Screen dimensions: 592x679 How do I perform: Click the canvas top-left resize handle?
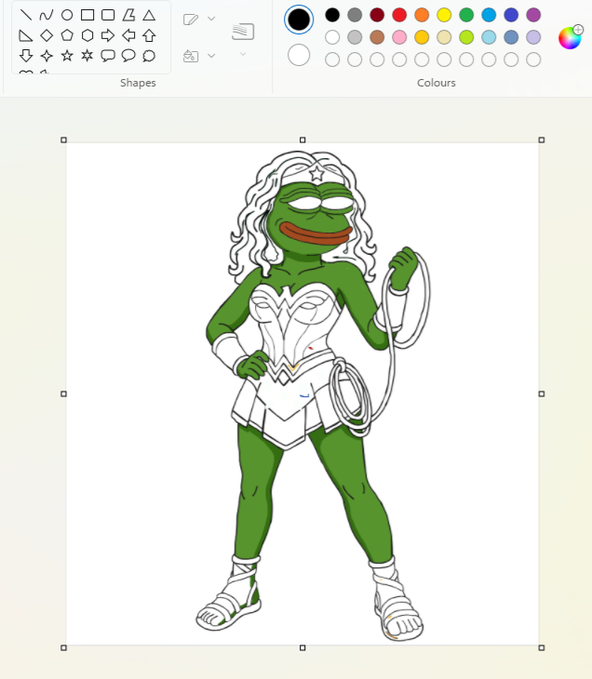click(x=64, y=140)
